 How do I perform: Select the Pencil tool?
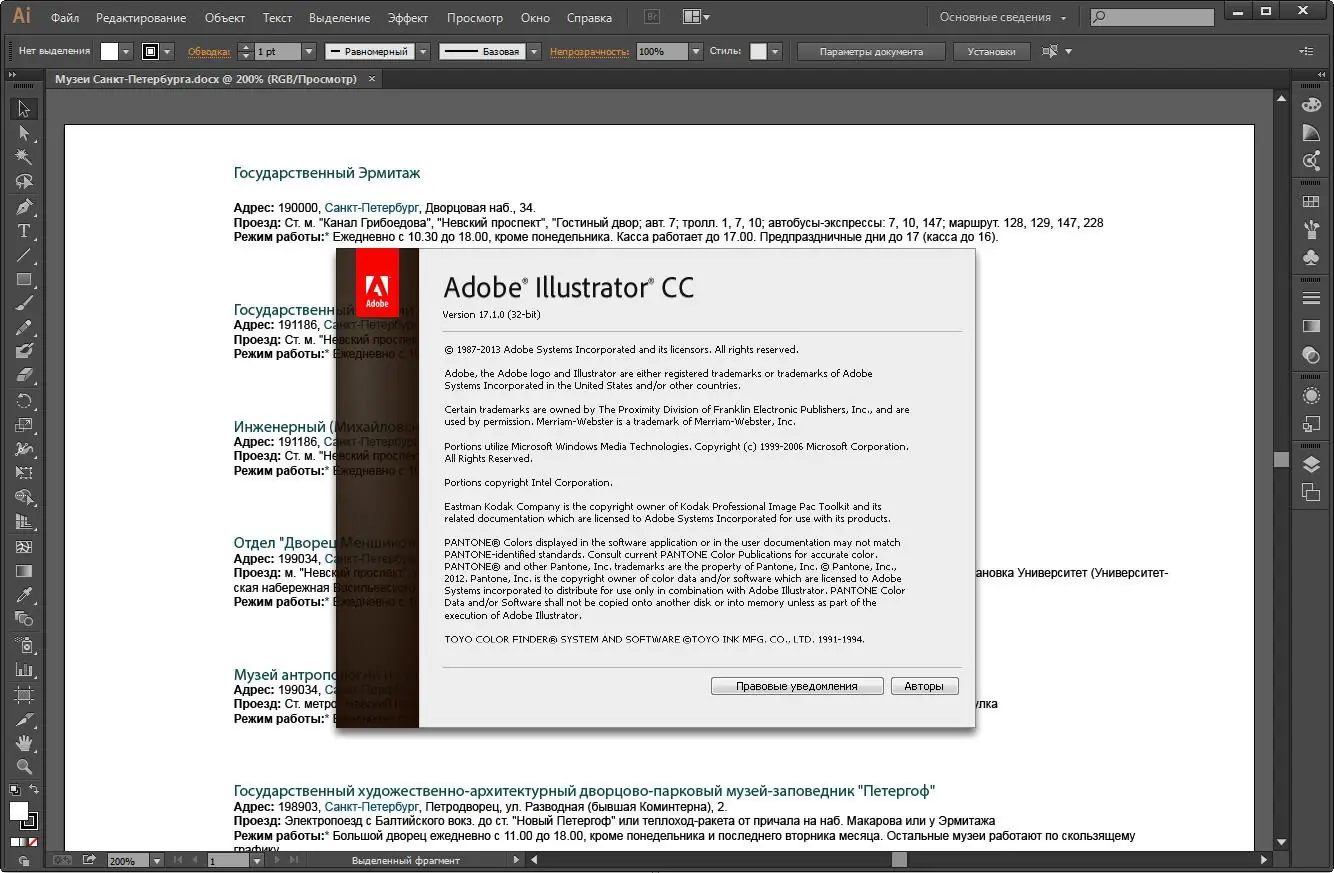point(24,327)
